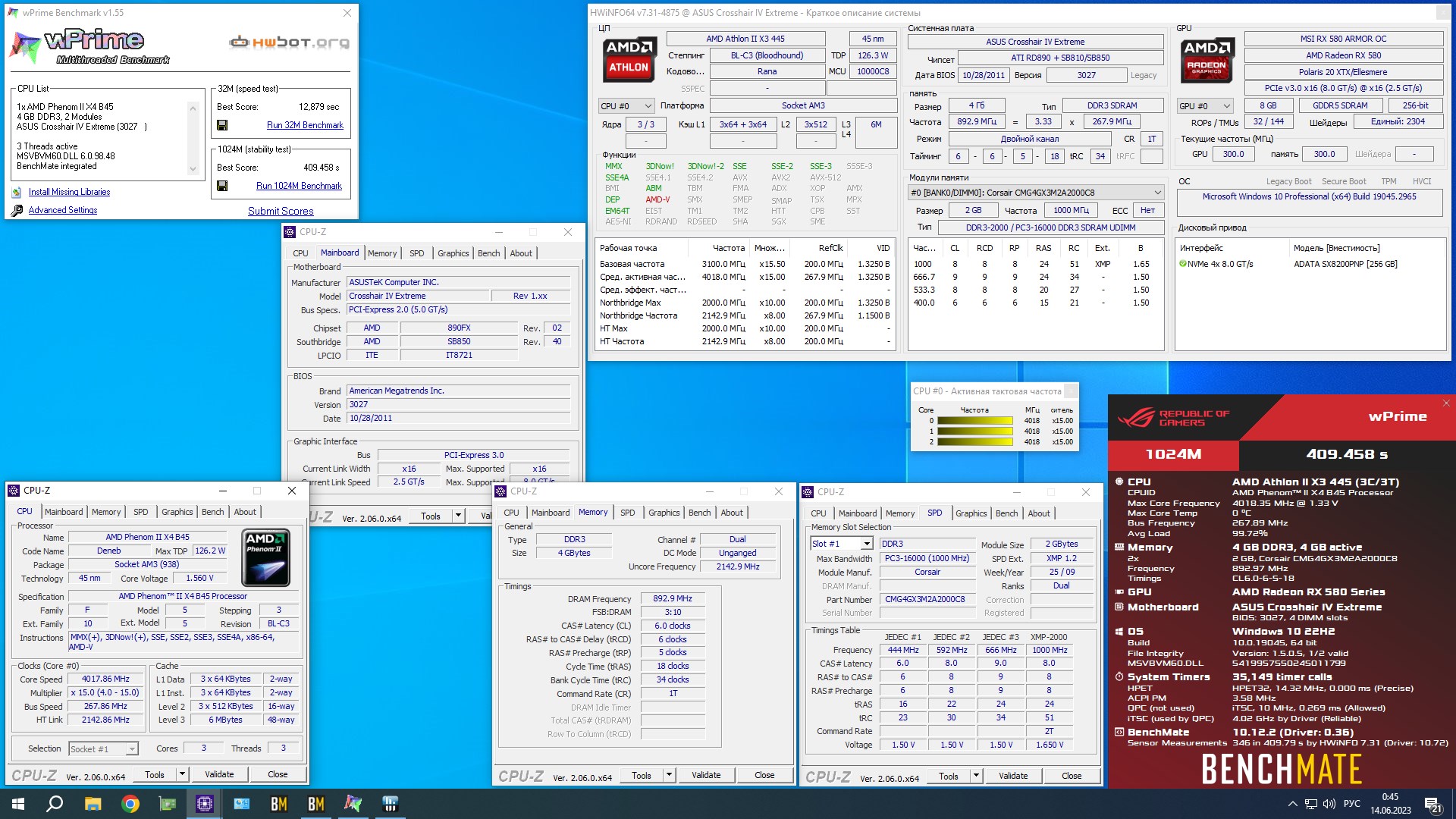Open the network tray icon
Viewport: 1456px width, 819px height.
point(1311,804)
